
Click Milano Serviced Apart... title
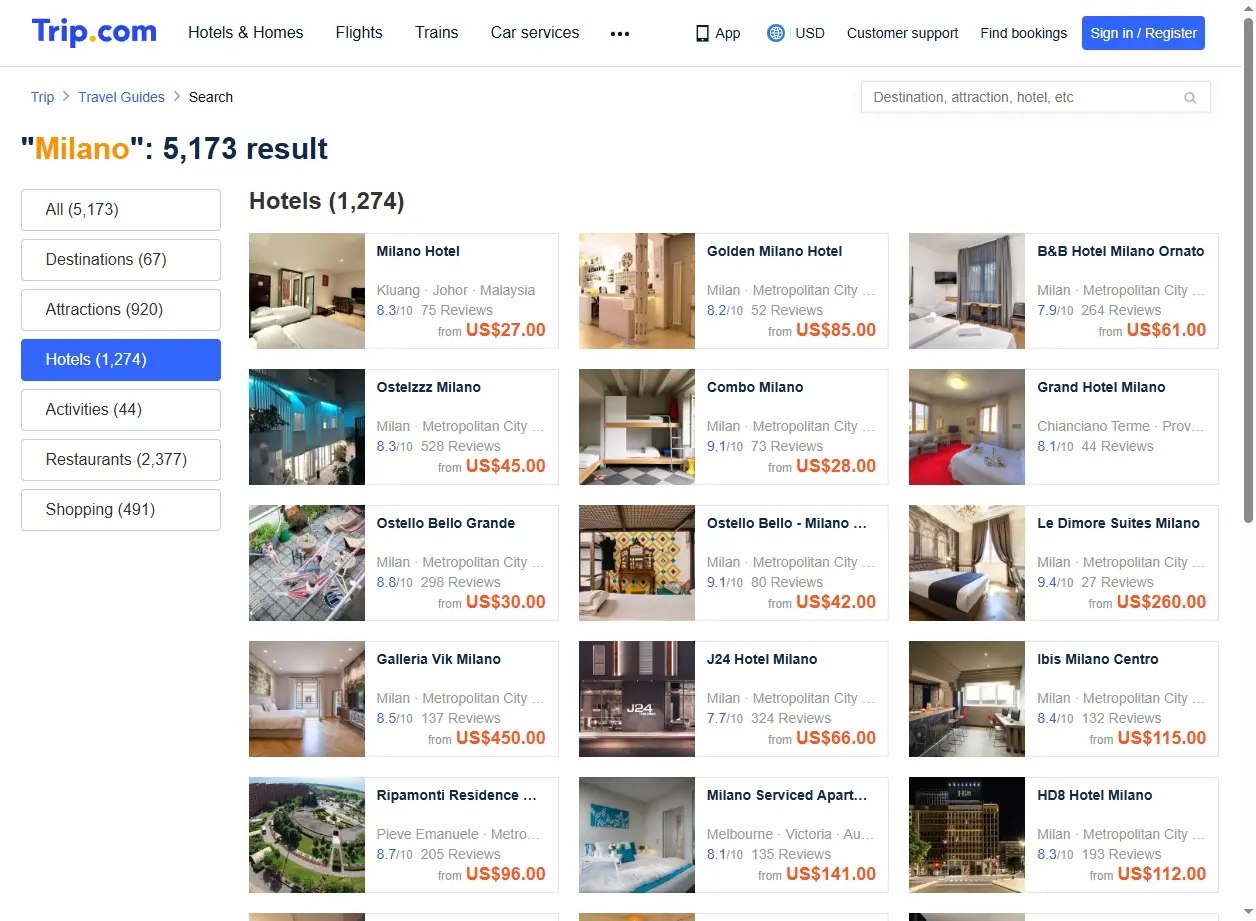click(787, 795)
